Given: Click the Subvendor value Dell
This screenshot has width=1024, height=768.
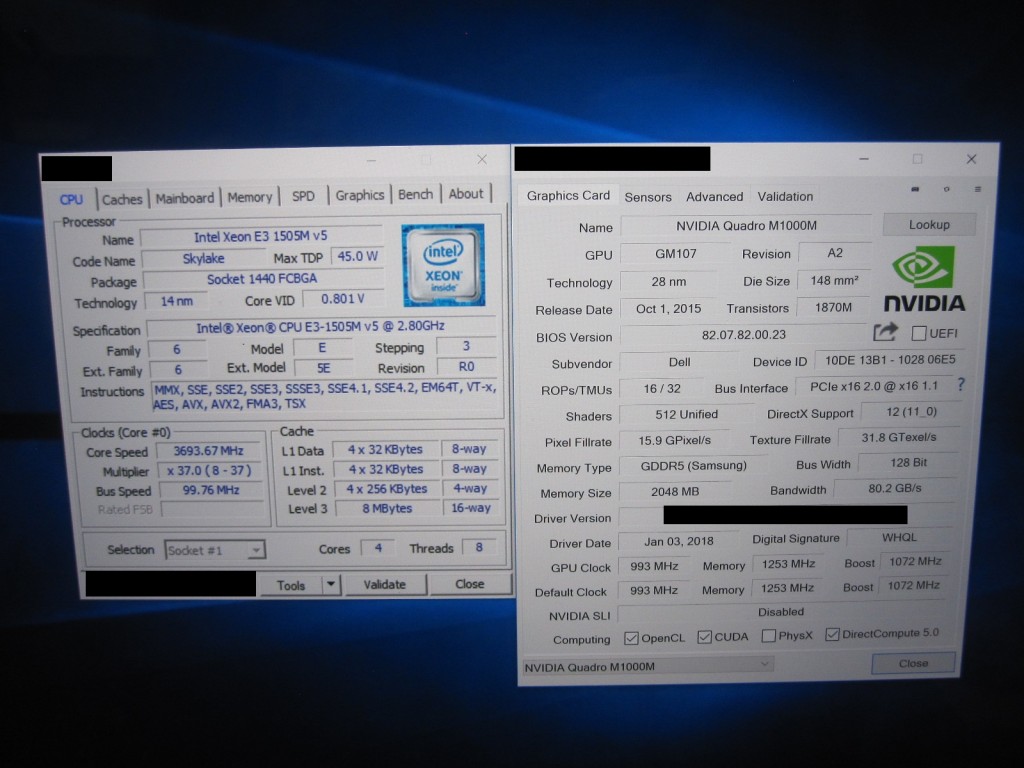Looking at the screenshot, I should tap(679, 362).
